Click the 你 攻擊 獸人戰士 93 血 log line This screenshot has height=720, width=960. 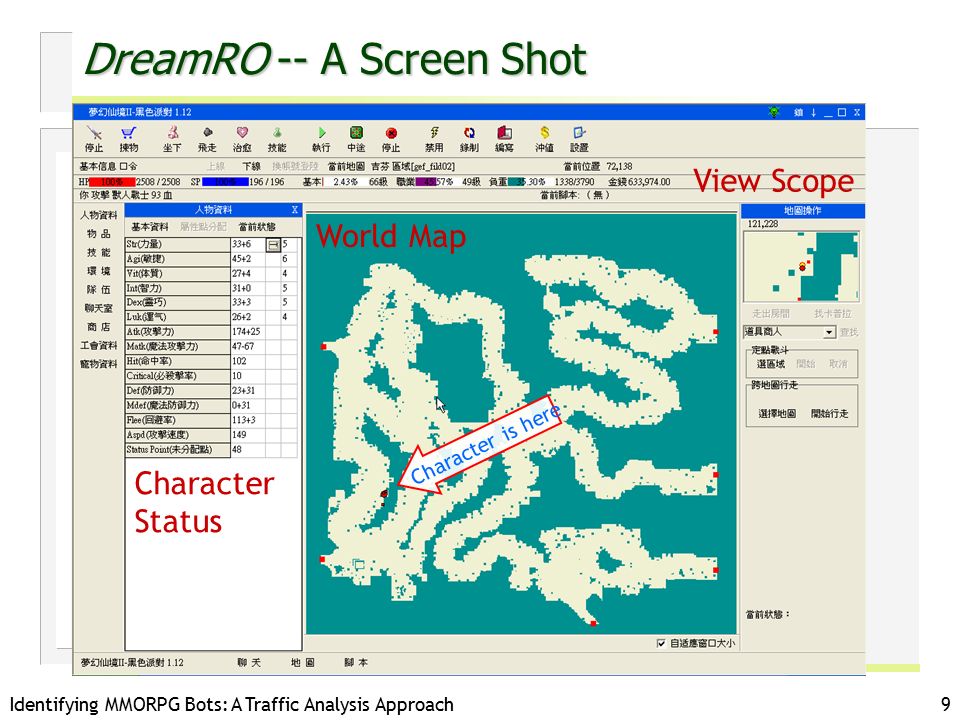[126, 195]
